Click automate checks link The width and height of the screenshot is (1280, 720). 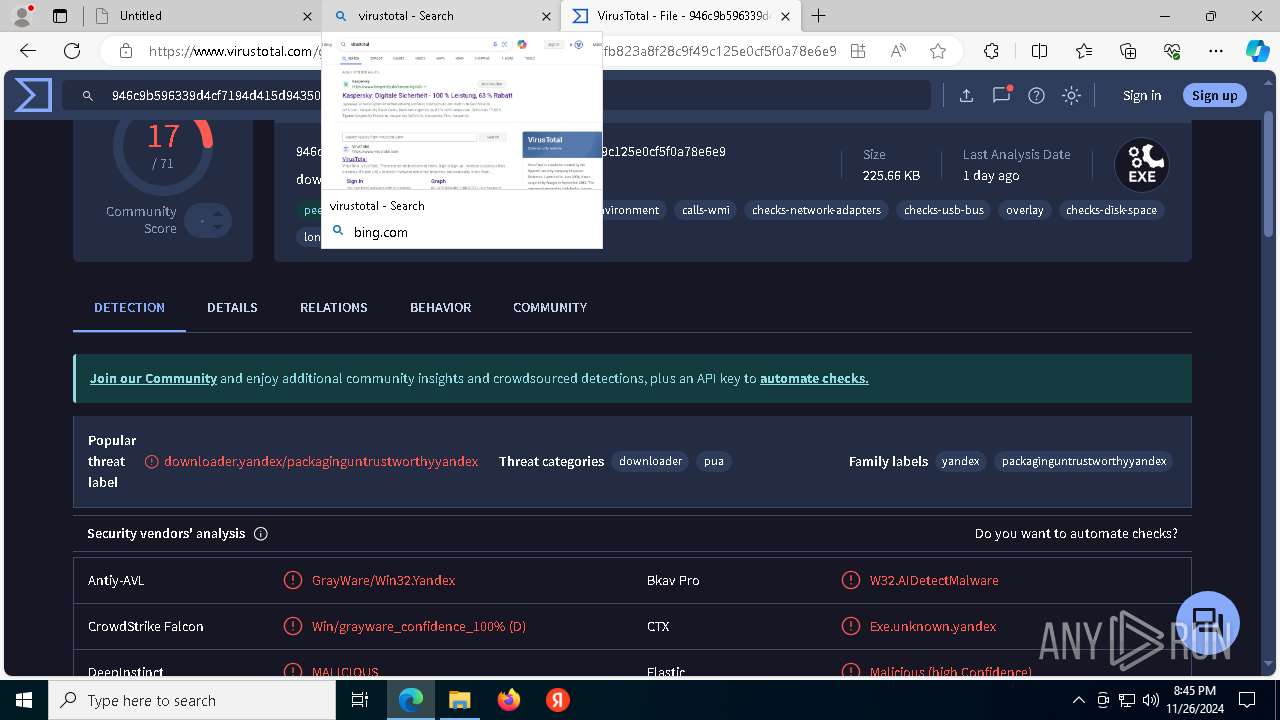coord(814,378)
